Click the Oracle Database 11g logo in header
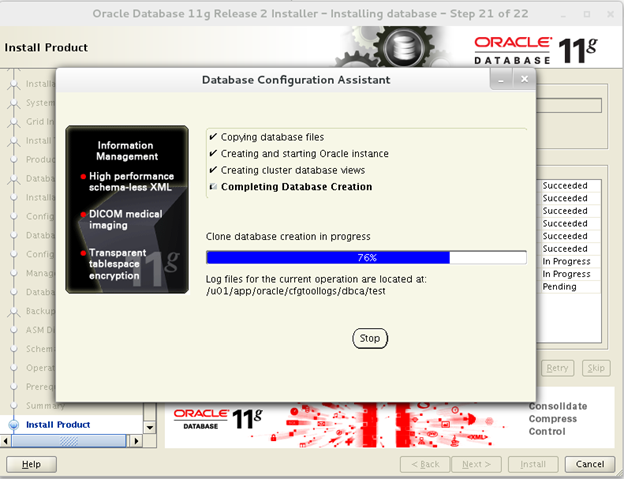This screenshot has height=479, width=624. [x=536, y=50]
